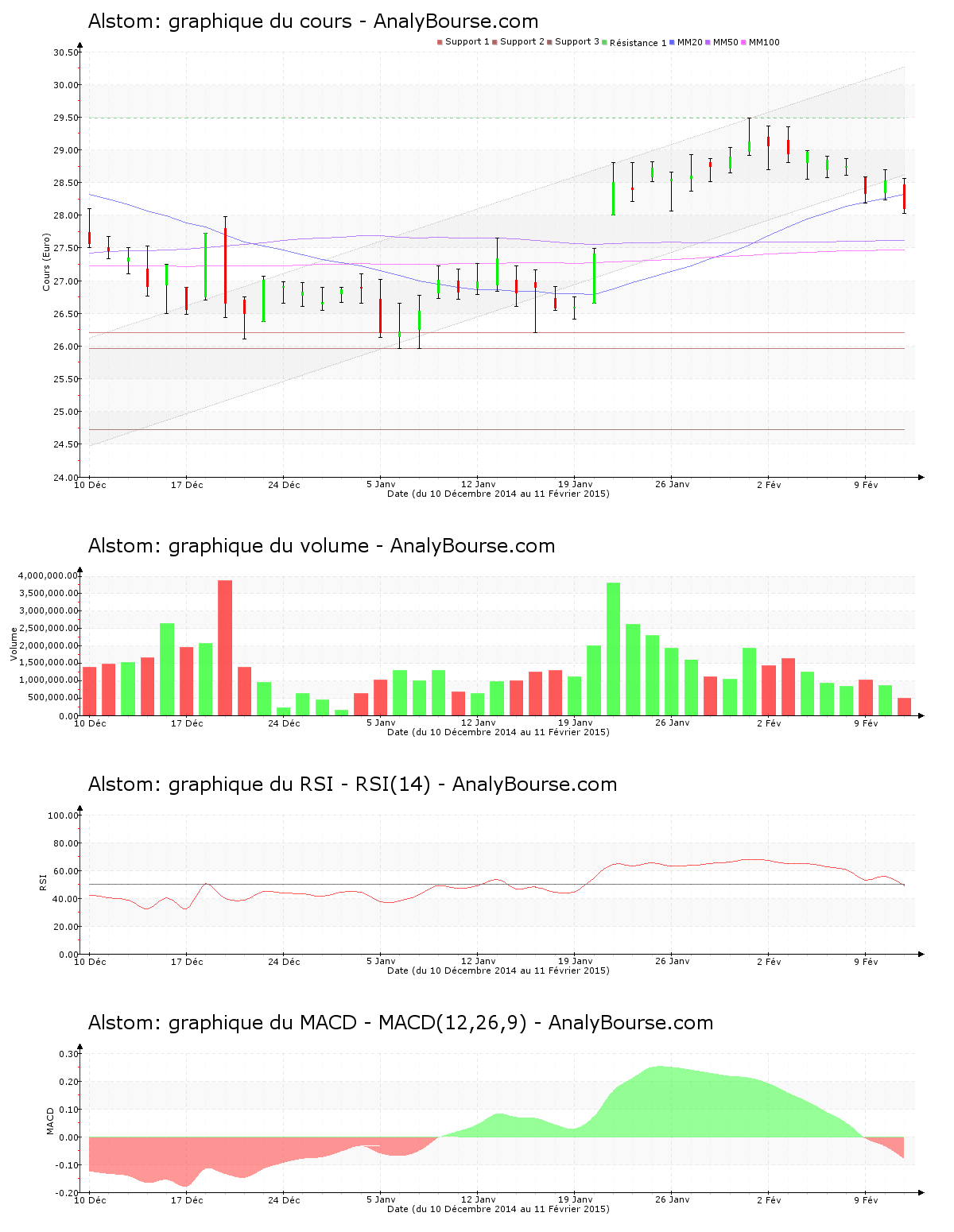Click -0.20 on the MACD axis
The width and height of the screenshot is (954, 1232).
click(x=68, y=1193)
